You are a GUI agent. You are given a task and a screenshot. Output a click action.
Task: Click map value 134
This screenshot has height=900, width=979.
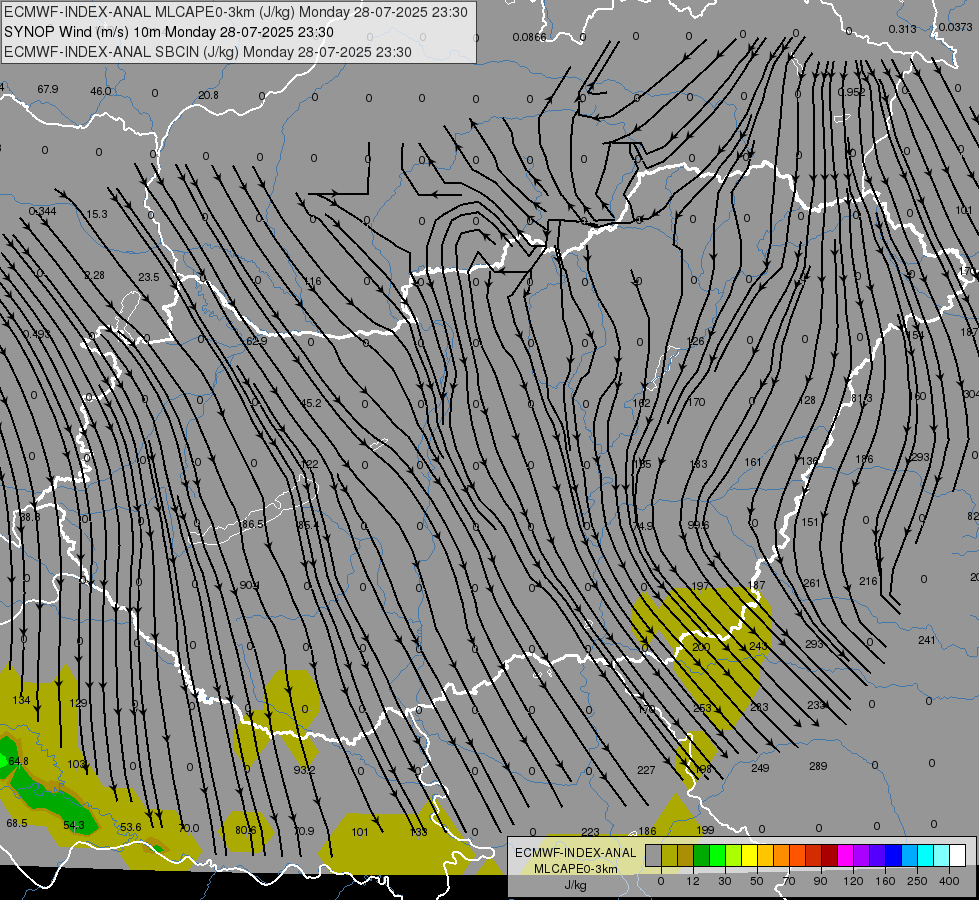[21, 700]
